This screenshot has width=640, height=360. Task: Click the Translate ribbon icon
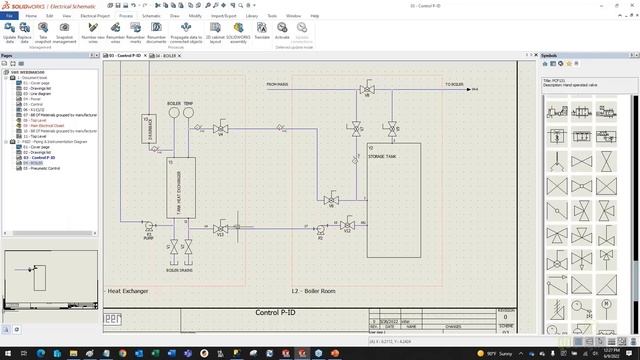pos(262,31)
